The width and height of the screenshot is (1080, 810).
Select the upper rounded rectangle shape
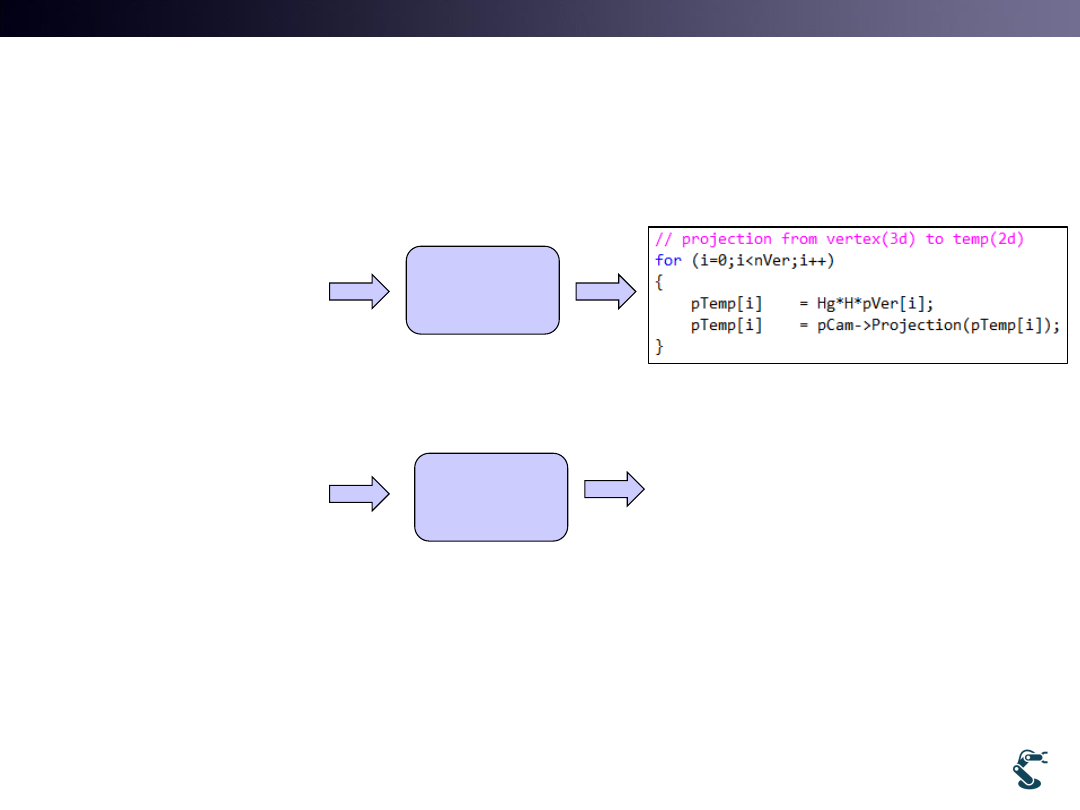point(482,290)
